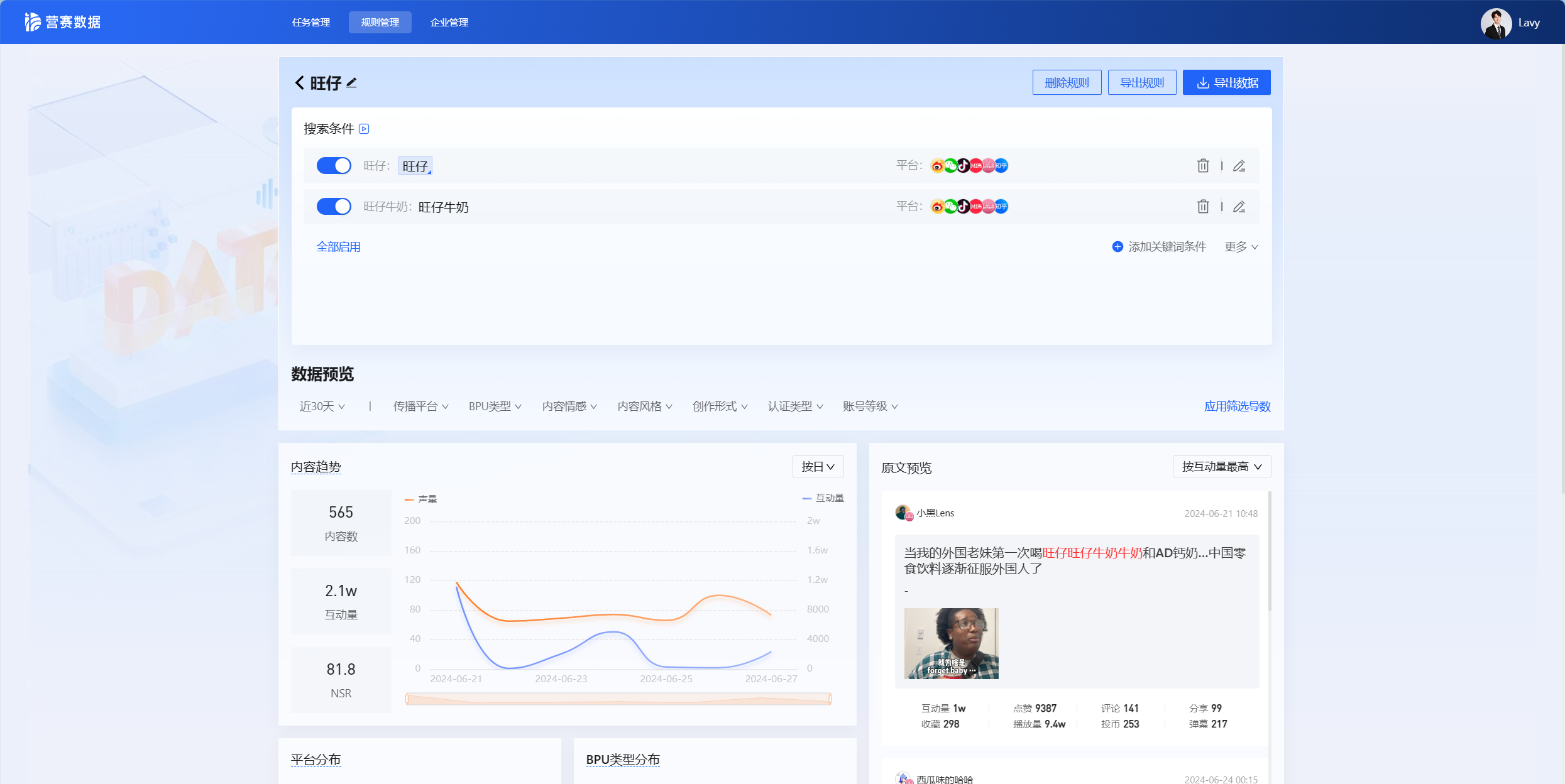Click the 81.8 NSR stat card
This screenshot has width=1565, height=784.
click(341, 680)
